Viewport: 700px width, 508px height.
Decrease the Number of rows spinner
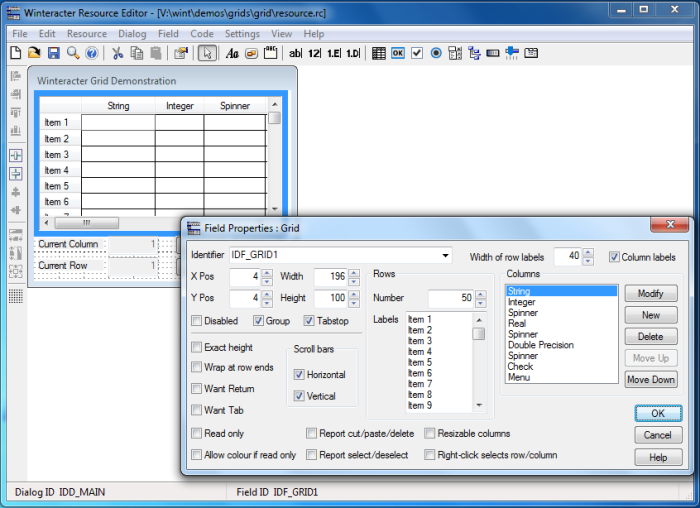[480, 303]
